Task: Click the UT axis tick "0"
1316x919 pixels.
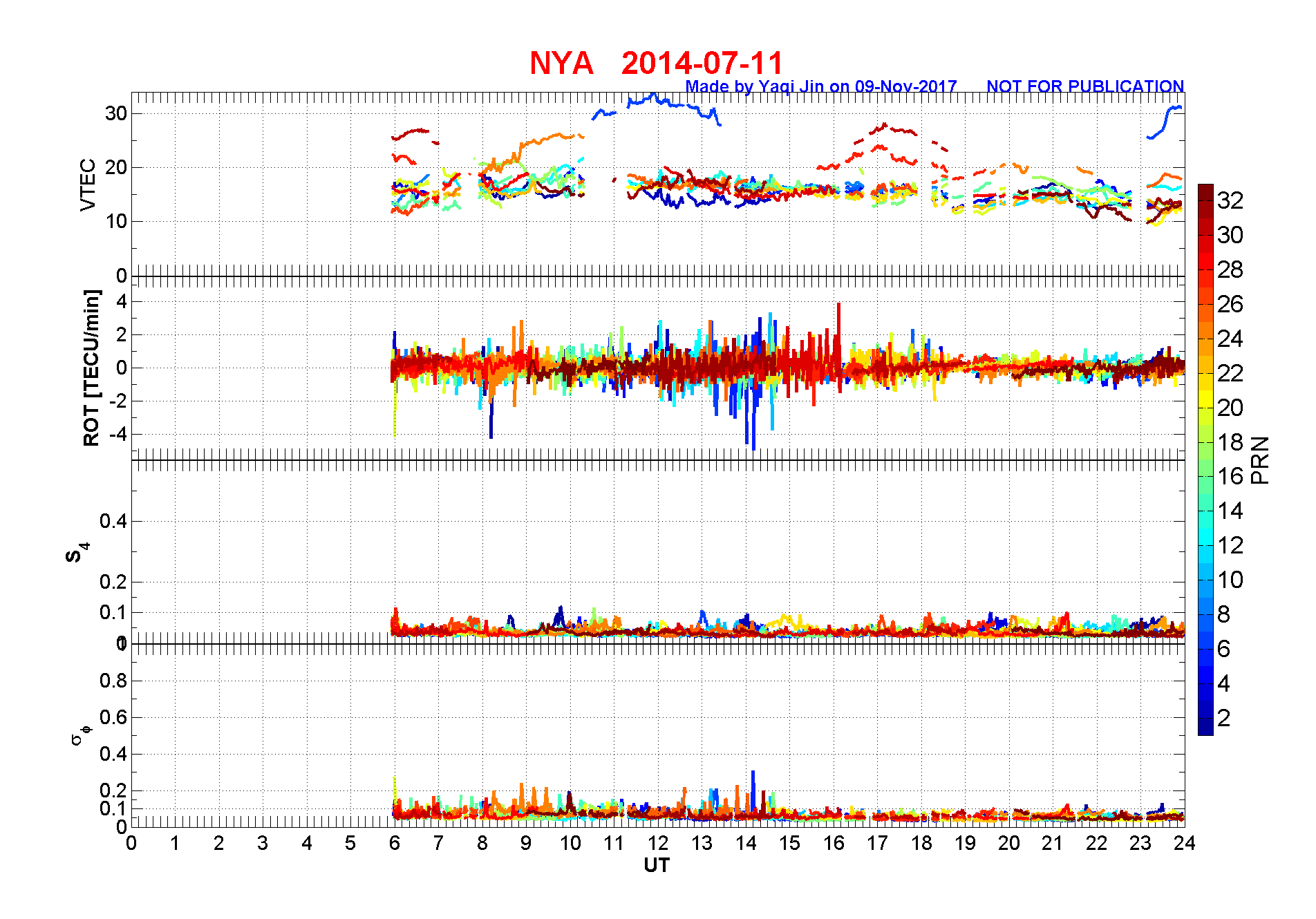Action: point(131,843)
